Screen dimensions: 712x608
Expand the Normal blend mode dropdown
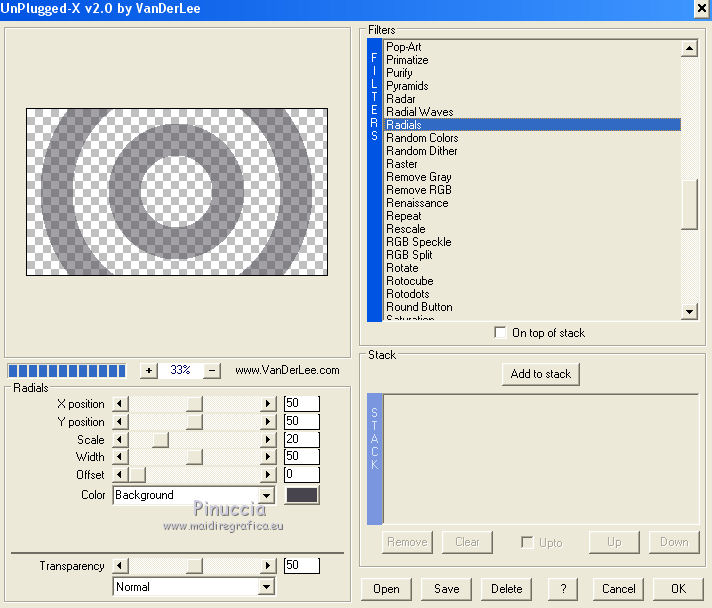(266, 587)
